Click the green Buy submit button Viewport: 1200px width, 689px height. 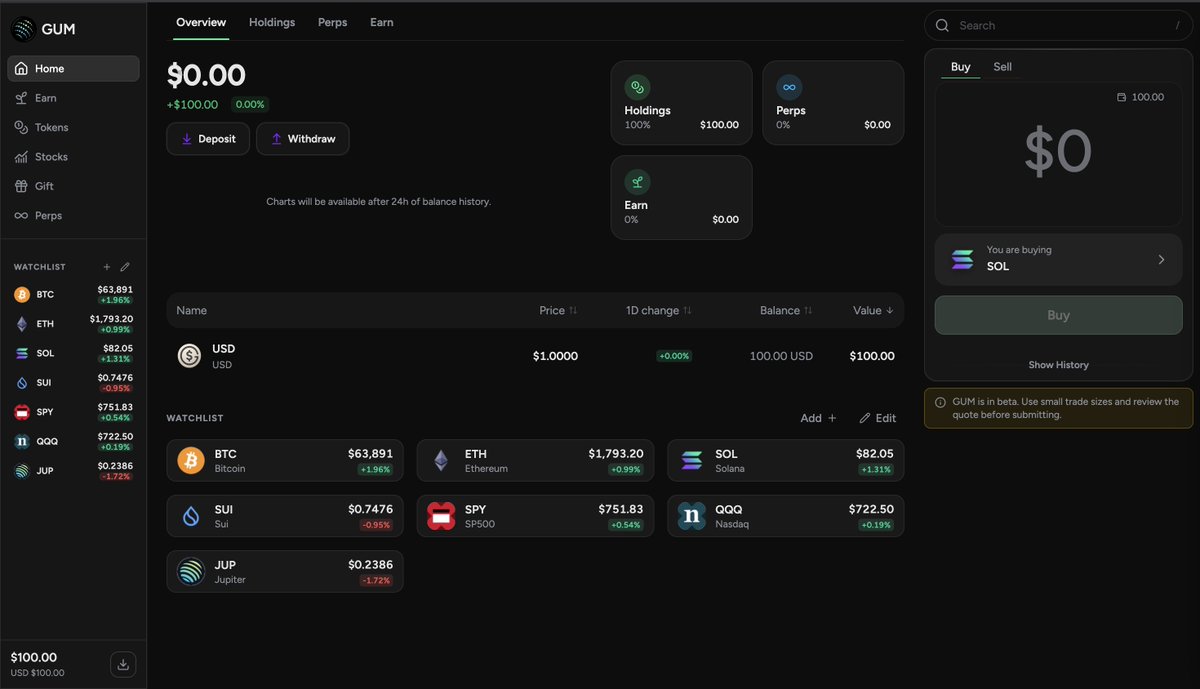tap(1058, 315)
